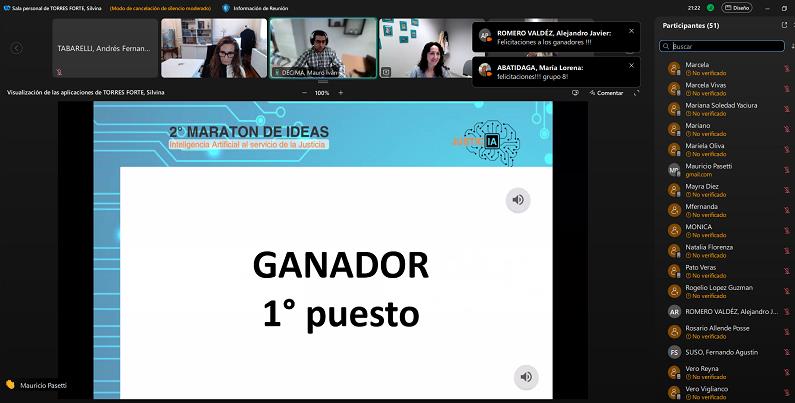
Task: Zoom out the shared content with minus
Action: pyautogui.click(x=304, y=93)
